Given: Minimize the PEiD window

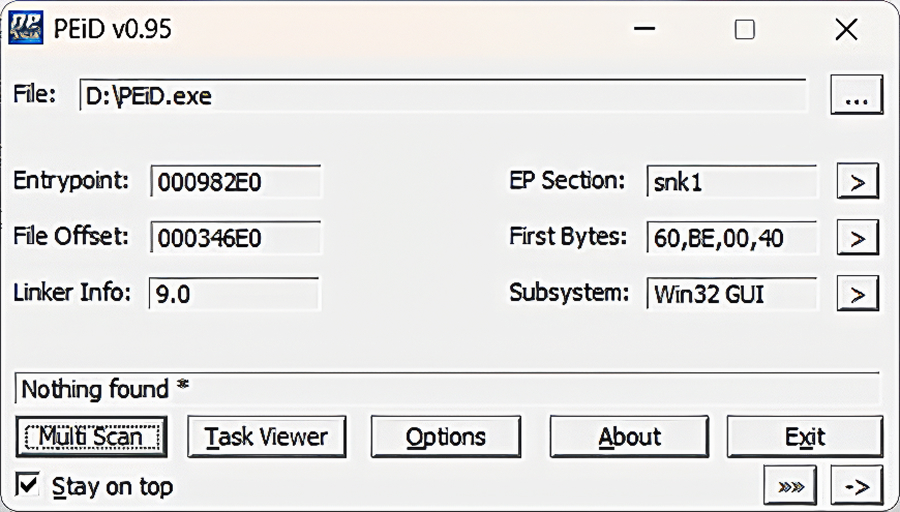Looking at the screenshot, I should point(645,29).
